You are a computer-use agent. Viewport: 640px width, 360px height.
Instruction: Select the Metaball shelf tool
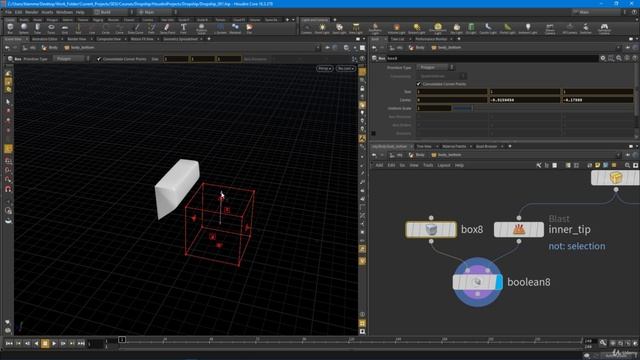(x=235, y=28)
